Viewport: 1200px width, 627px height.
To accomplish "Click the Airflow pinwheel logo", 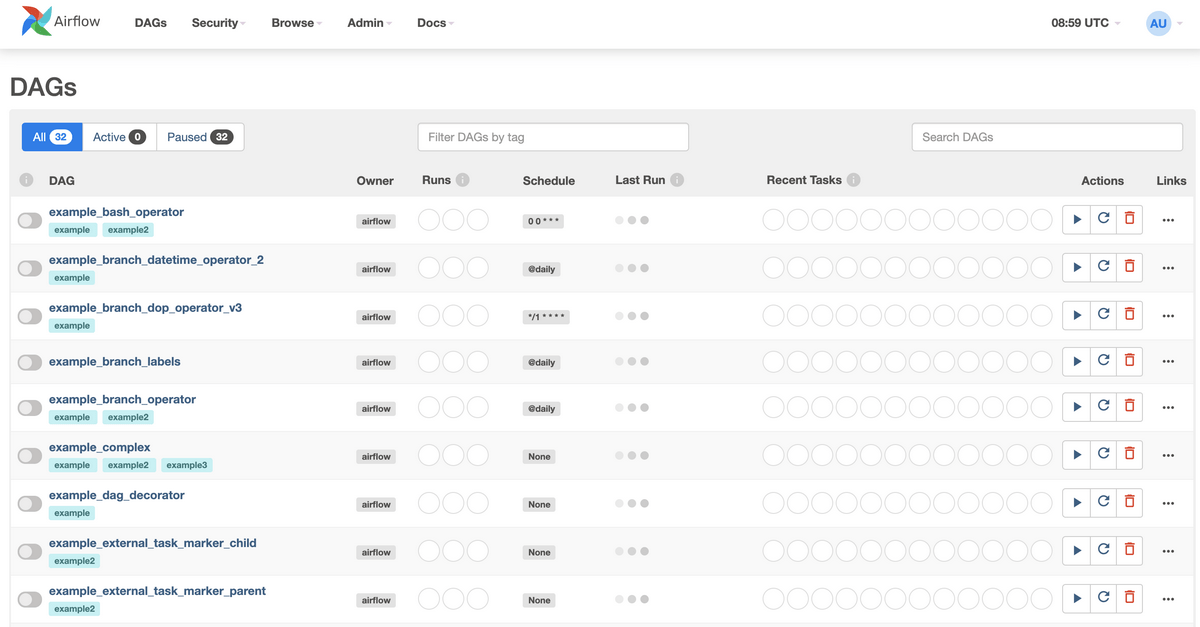I will coord(36,22).
